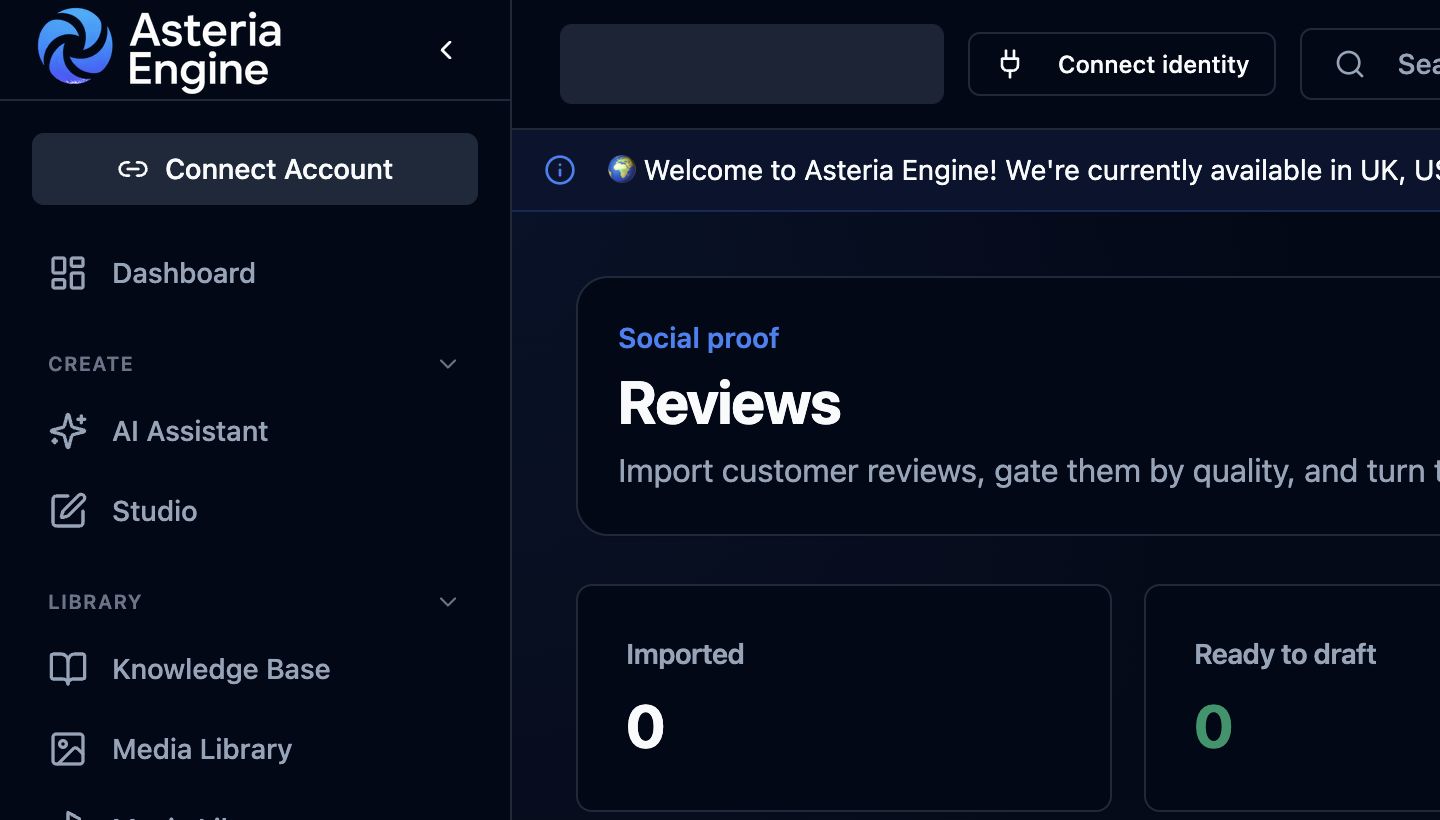The height and width of the screenshot is (820, 1440).
Task: Click the magnifier search icon
Action: [x=1350, y=64]
